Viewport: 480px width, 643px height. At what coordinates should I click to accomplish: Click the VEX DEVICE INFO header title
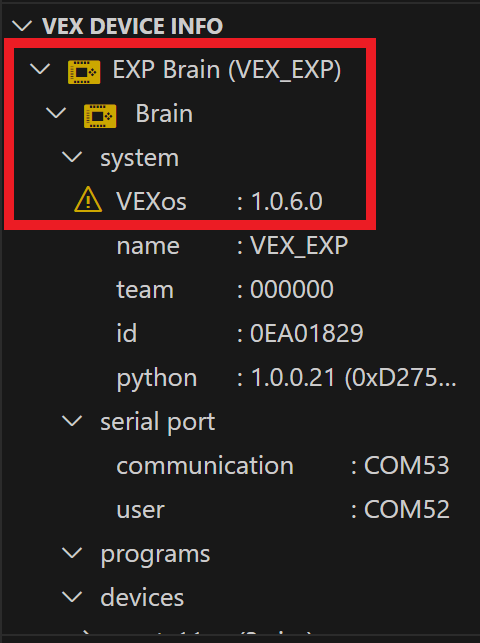pos(132,26)
